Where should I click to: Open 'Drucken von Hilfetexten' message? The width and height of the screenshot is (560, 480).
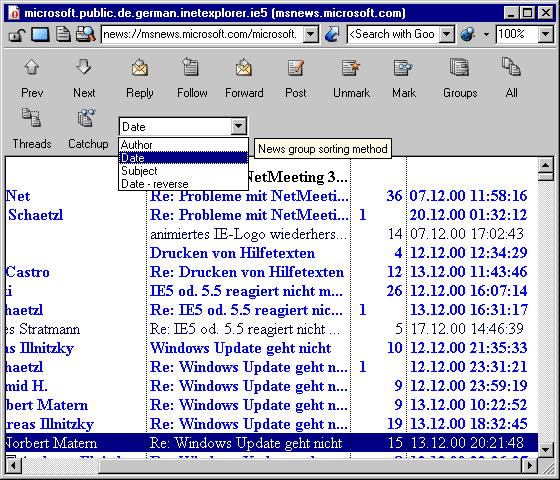tap(232, 253)
